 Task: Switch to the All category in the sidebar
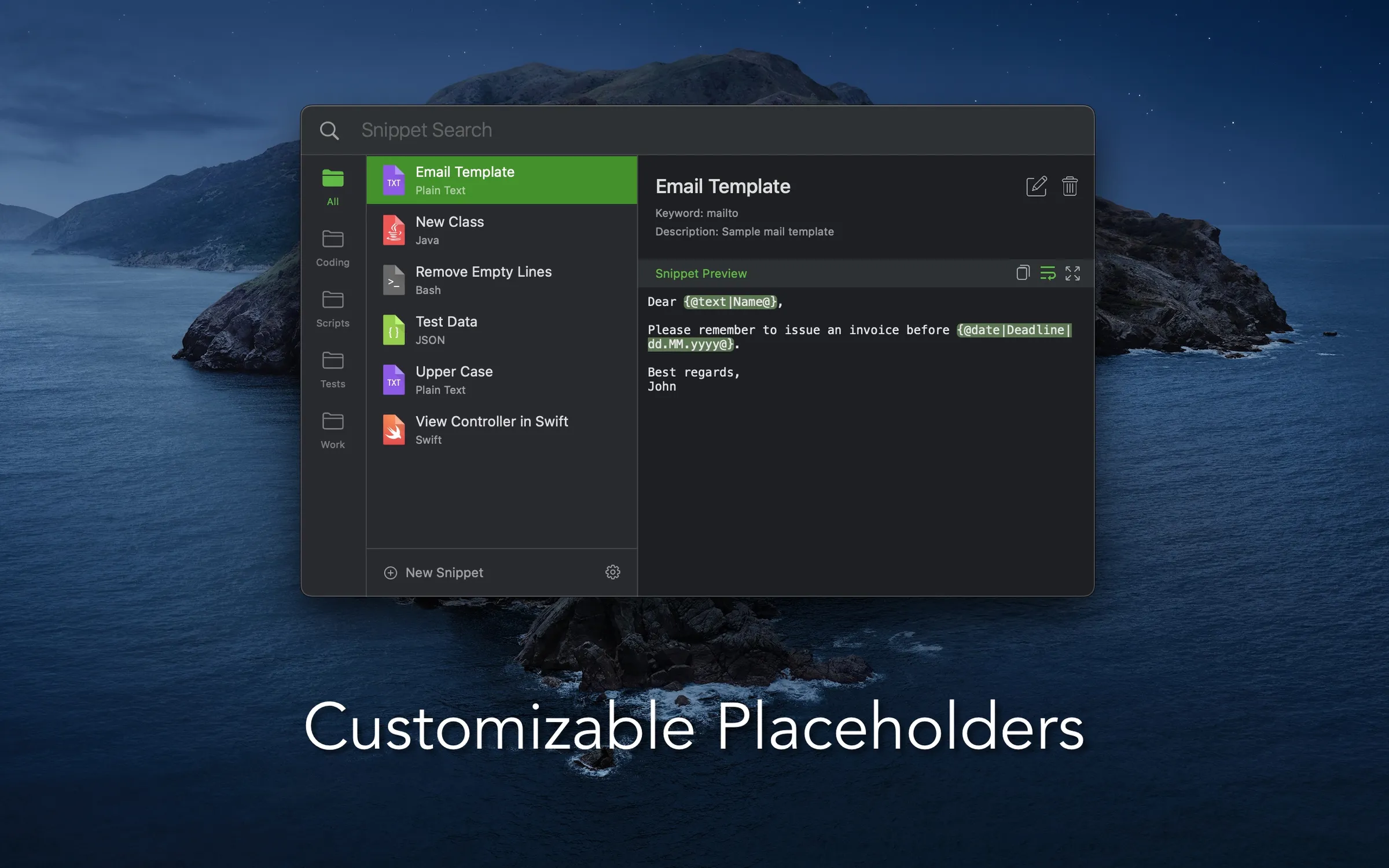(333, 185)
